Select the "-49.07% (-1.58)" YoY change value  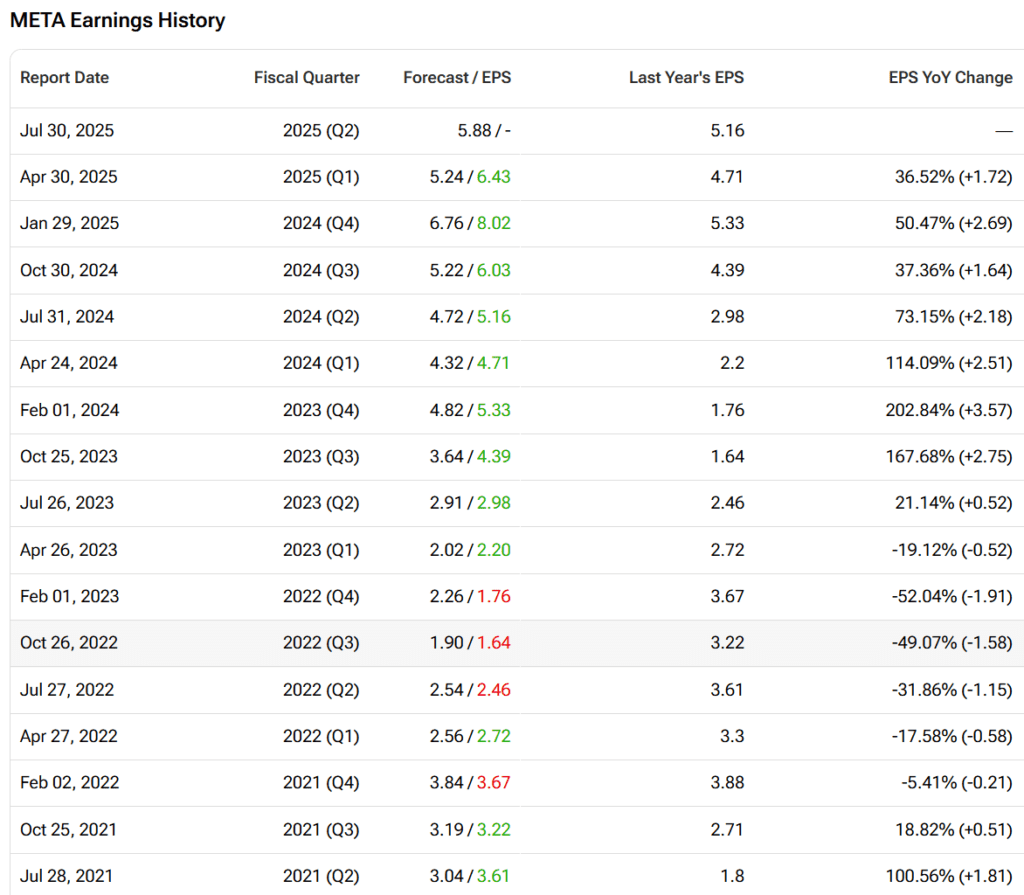pos(952,643)
